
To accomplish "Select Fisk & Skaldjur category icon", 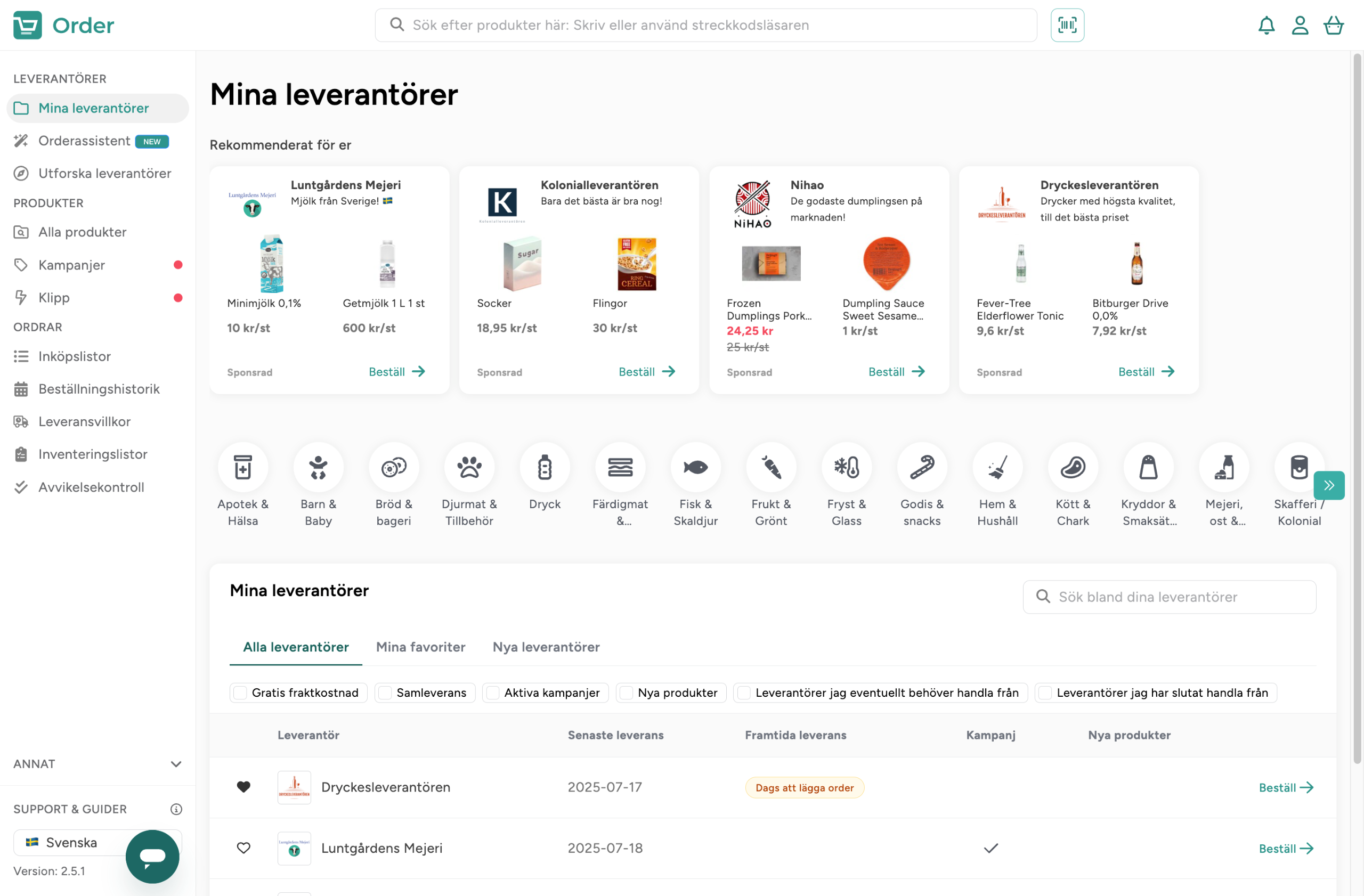I will (695, 468).
